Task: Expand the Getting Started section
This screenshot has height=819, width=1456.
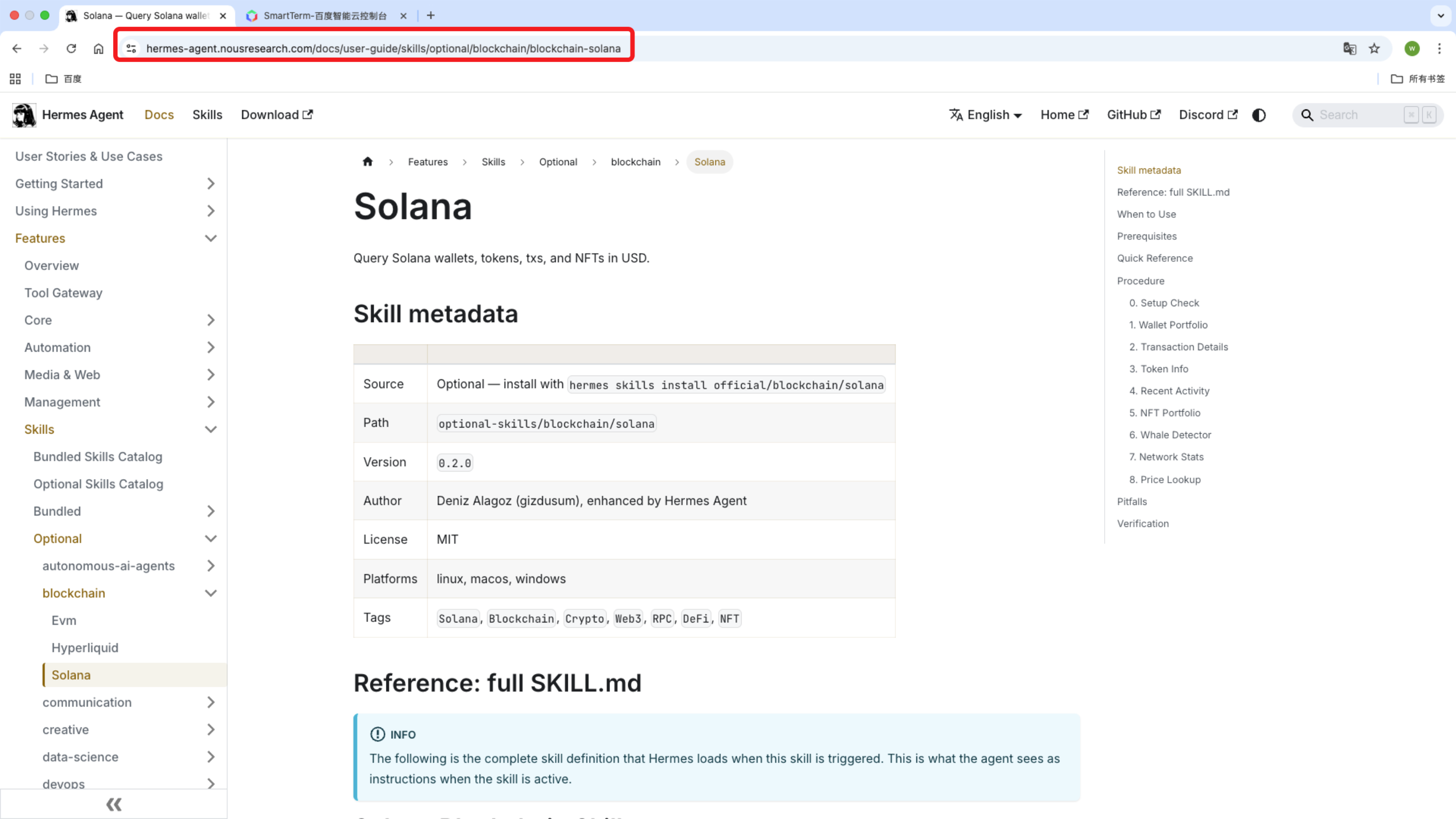Action: tap(211, 184)
